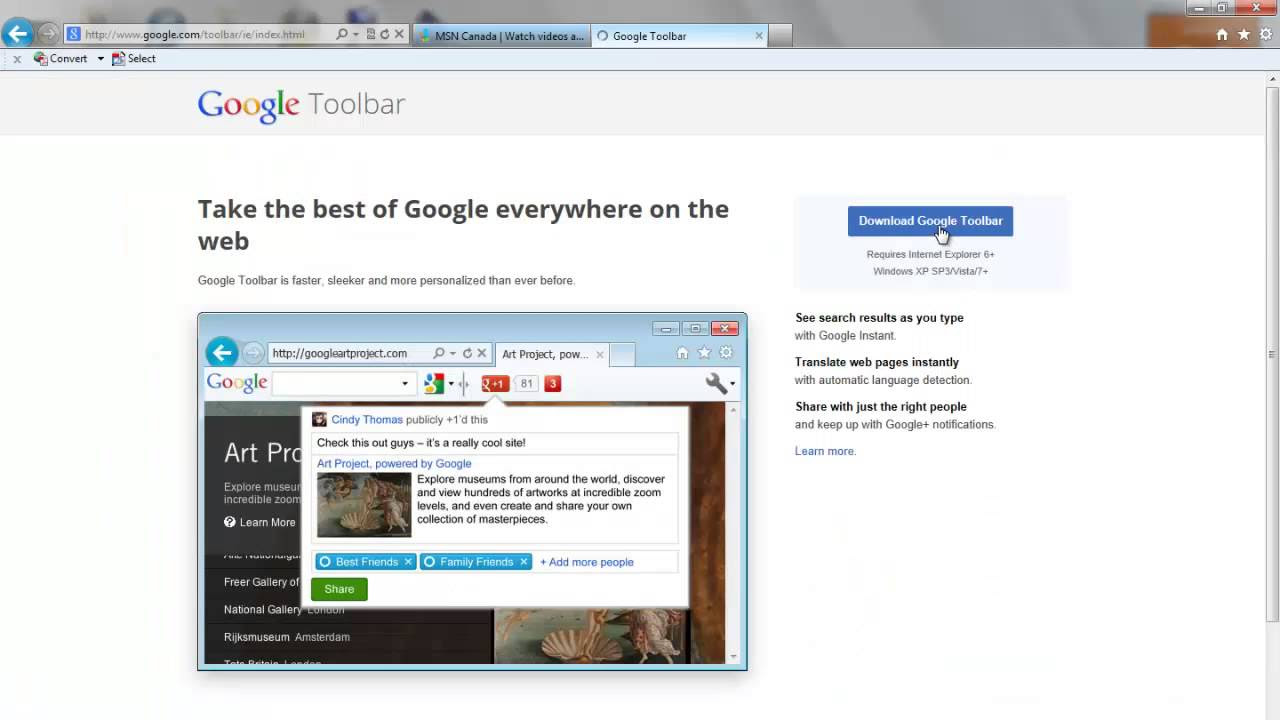Open the search box dropdown in the preview toolbar
Screen dimensions: 1280x720
click(x=405, y=383)
